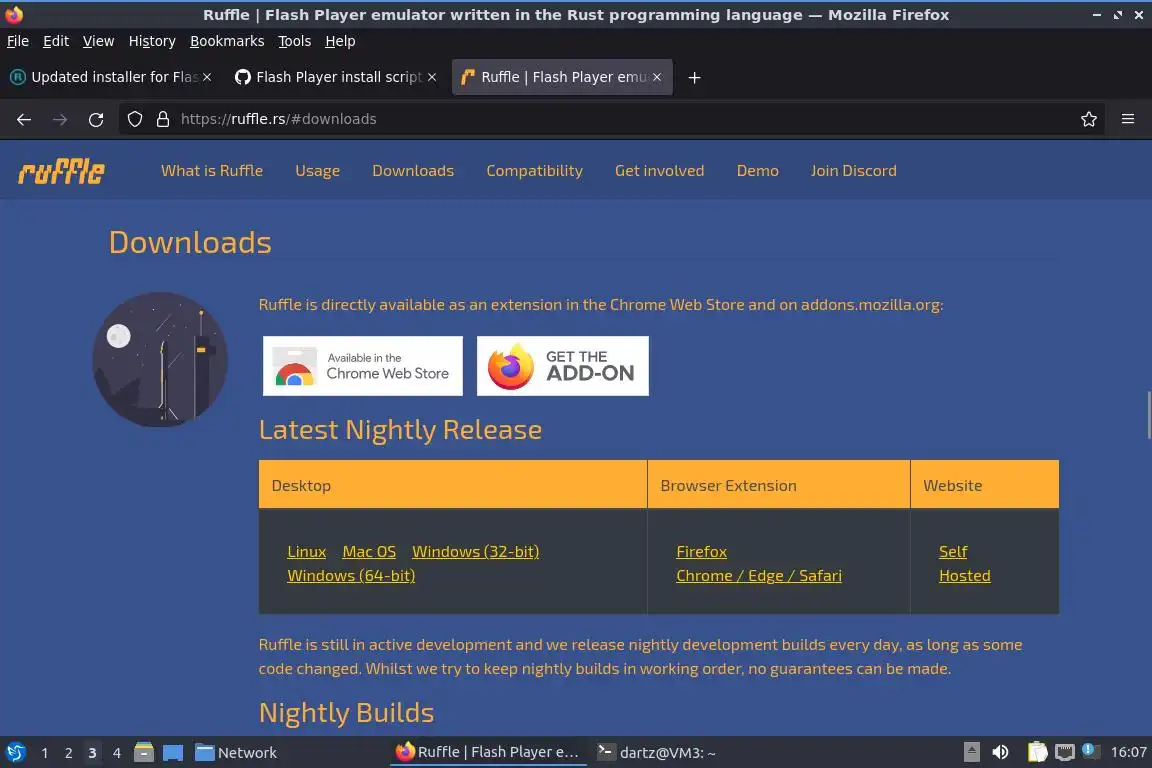Open the update notification tray icon
Image resolution: width=1152 pixels, height=768 pixels.
(x=1091, y=751)
